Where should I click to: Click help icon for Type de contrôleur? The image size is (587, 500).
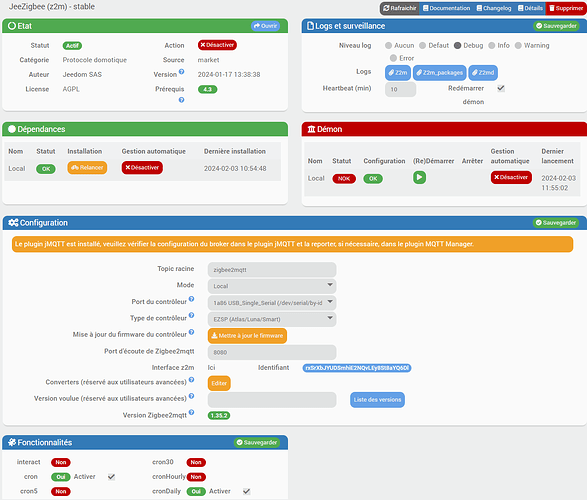191,315
